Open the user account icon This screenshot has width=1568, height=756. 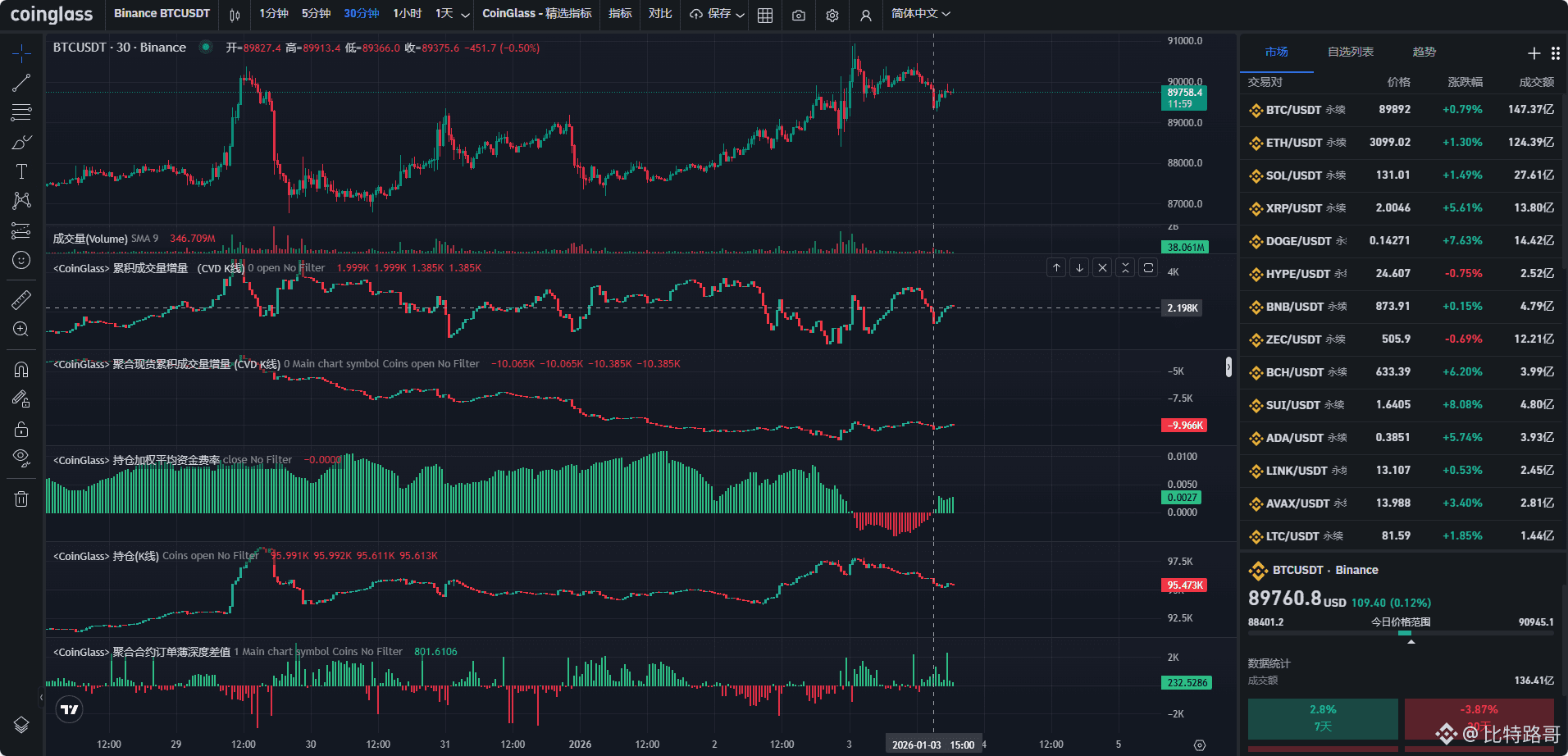pyautogui.click(x=865, y=15)
